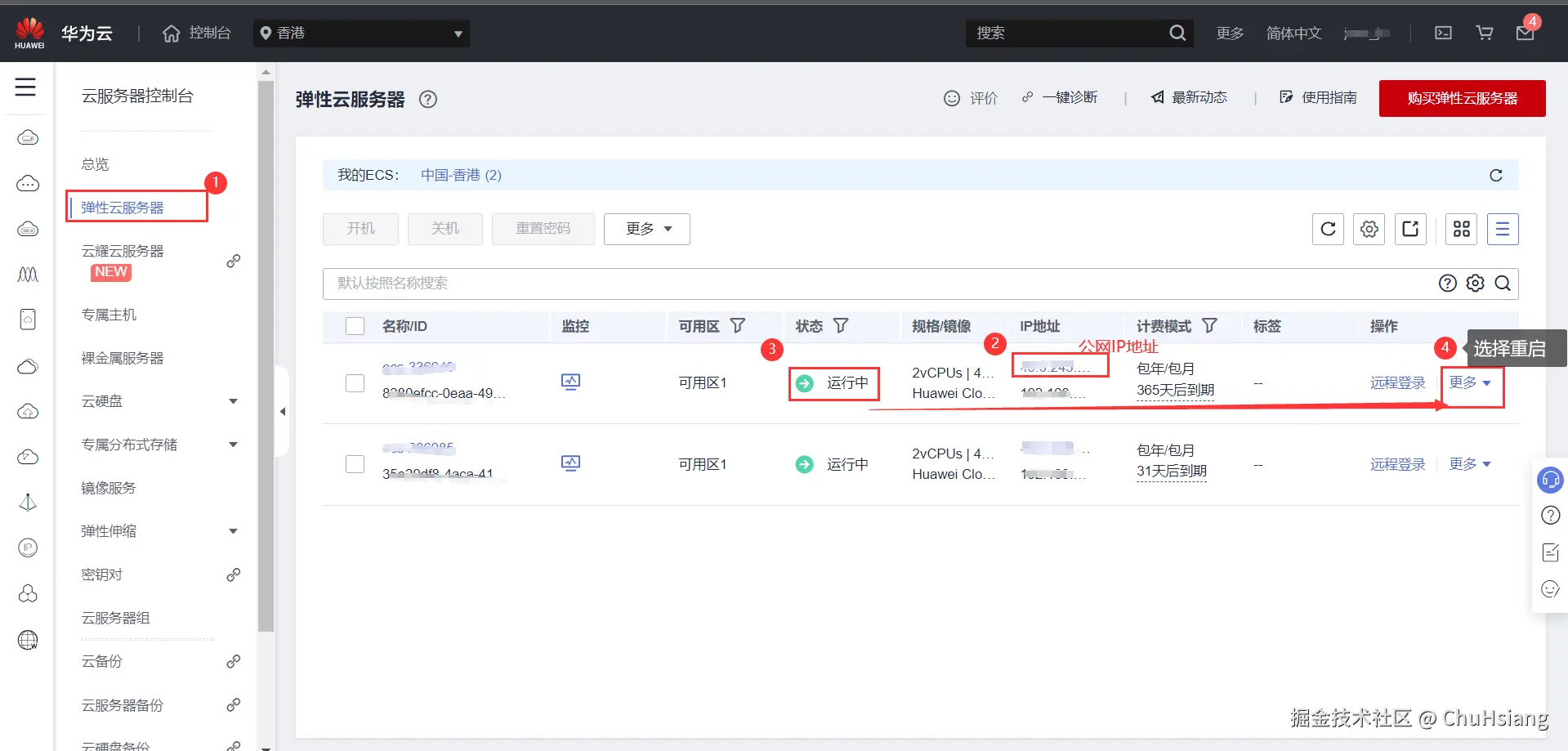Screen dimensions: 1568x751
Task: Open 专属主机 sidebar item
Action: pos(109,315)
